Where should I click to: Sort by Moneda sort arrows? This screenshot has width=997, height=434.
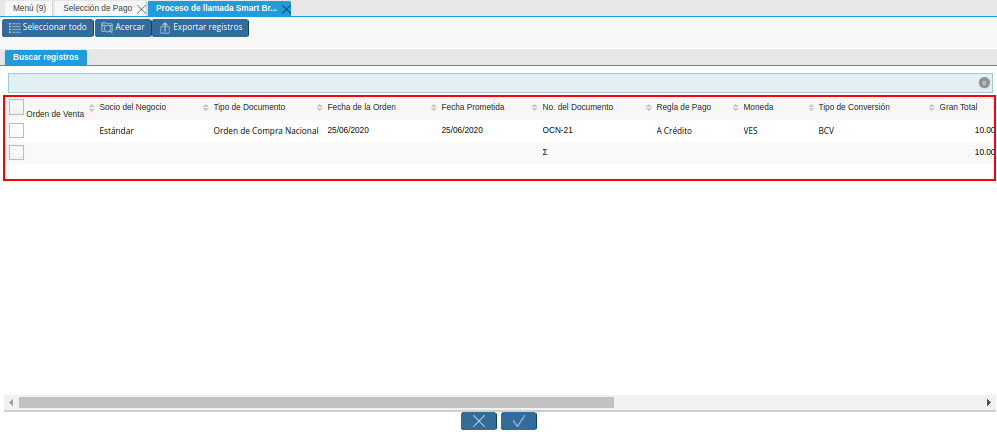[811, 107]
